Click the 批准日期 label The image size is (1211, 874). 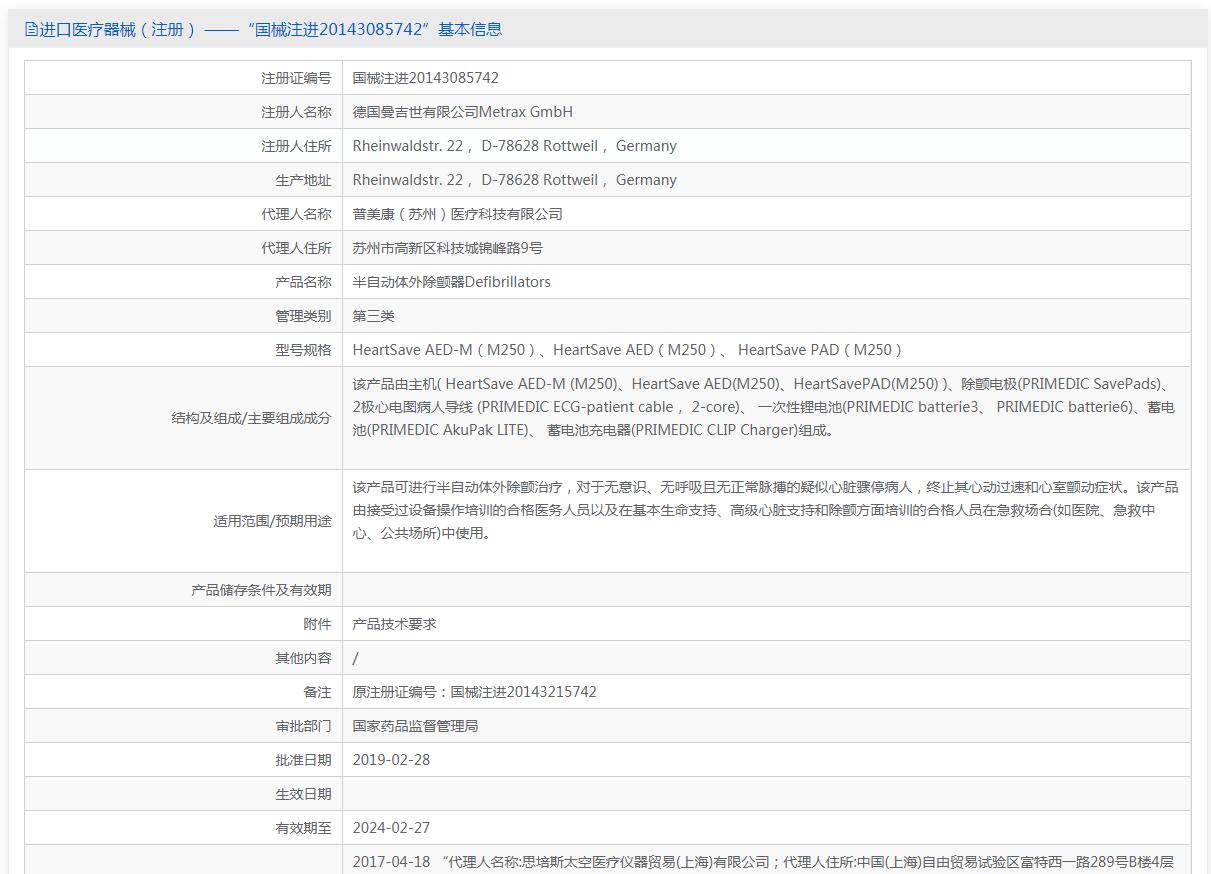point(303,760)
